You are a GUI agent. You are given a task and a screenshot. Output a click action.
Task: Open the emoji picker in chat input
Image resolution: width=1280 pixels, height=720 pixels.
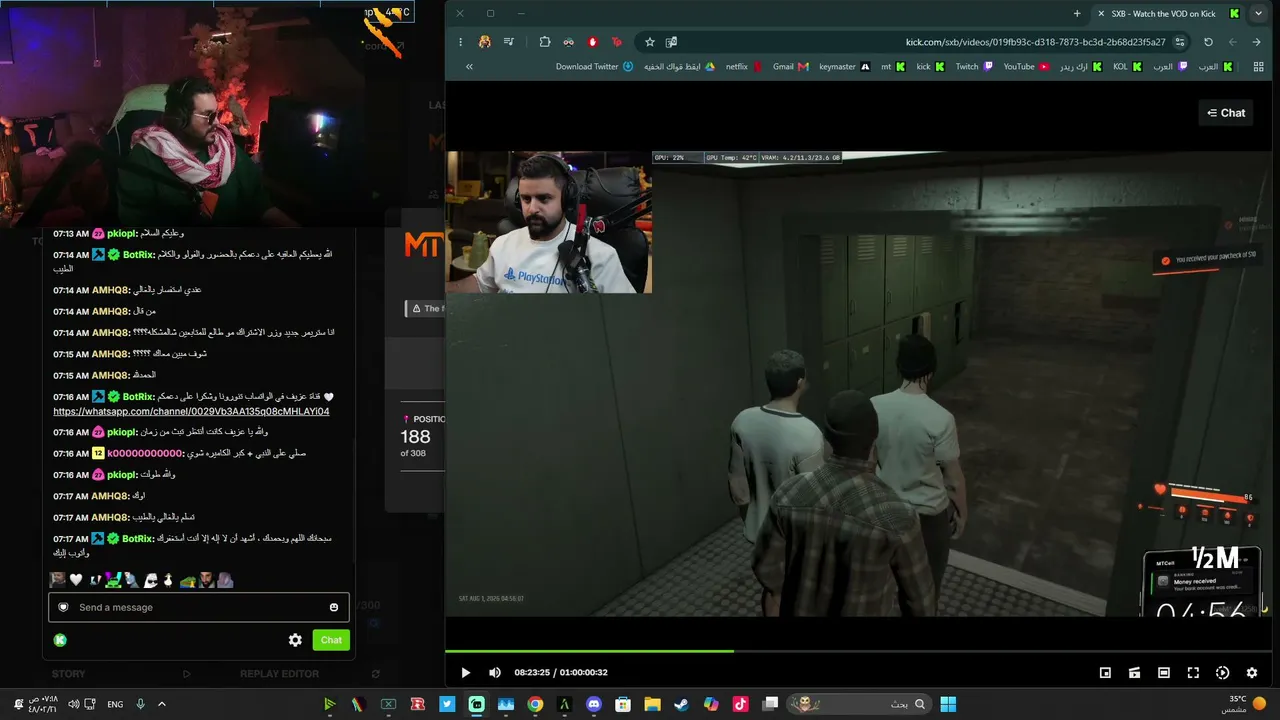coord(334,607)
